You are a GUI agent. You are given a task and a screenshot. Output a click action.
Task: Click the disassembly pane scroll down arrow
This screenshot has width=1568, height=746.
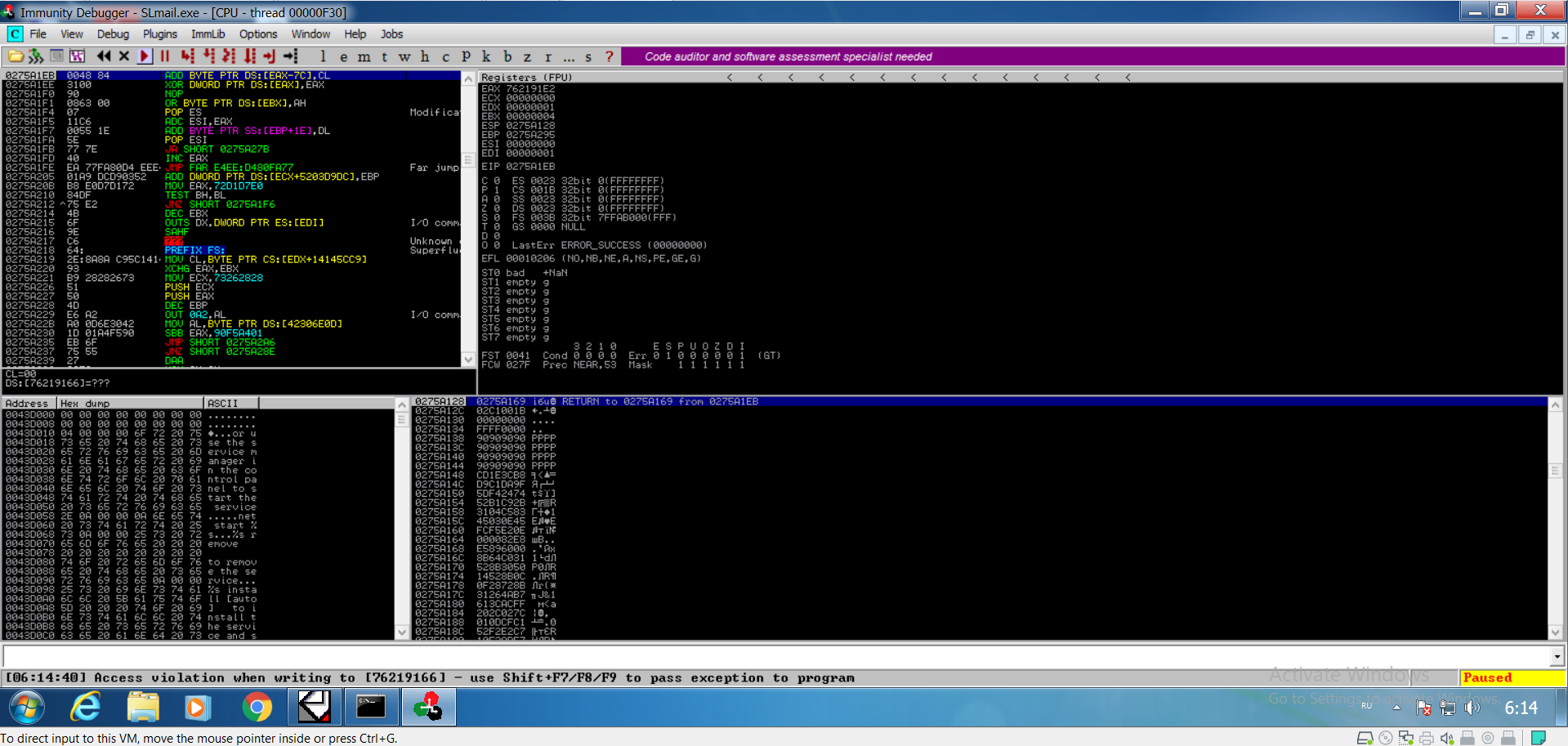tap(468, 360)
